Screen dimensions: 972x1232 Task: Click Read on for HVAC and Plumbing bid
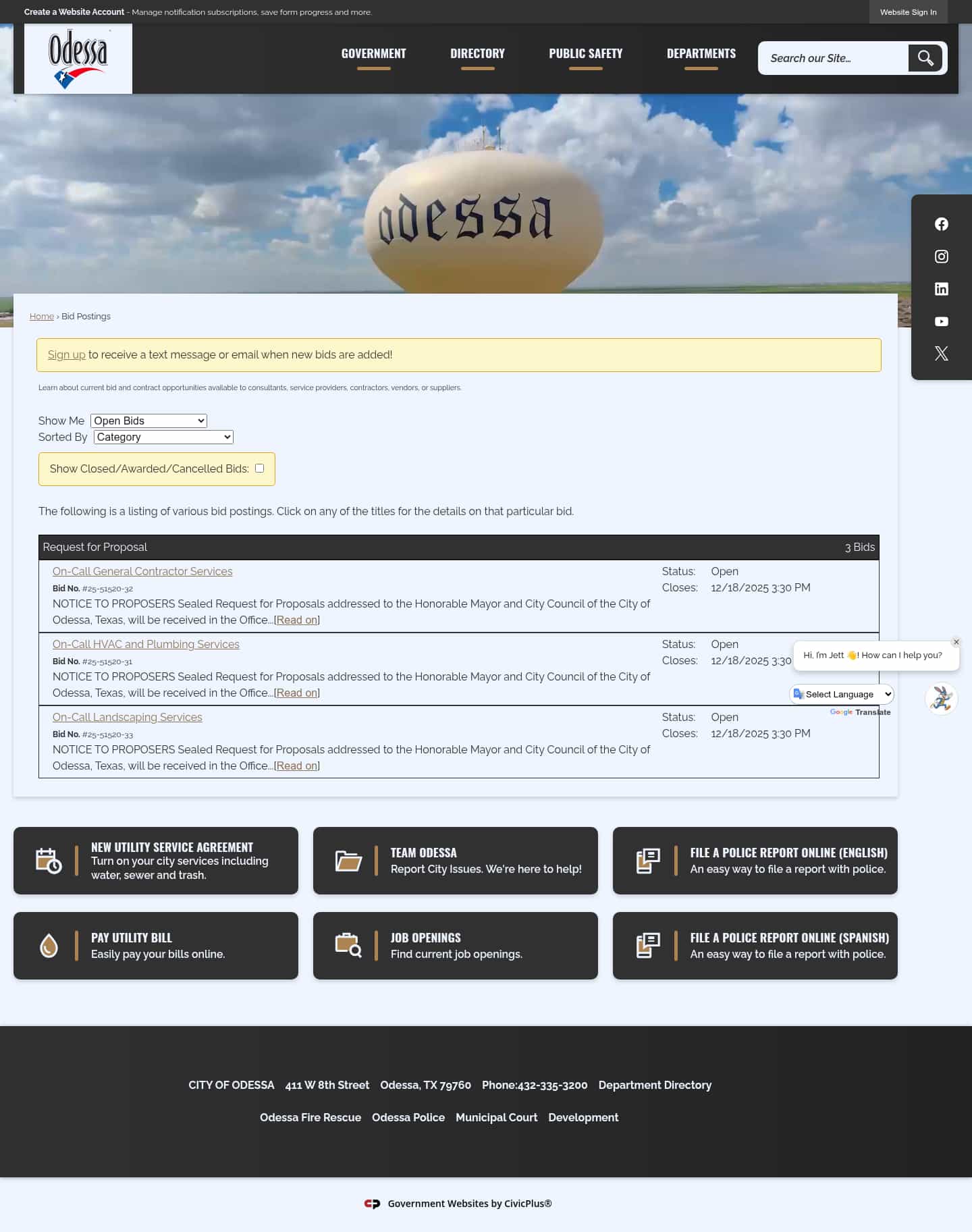(297, 693)
